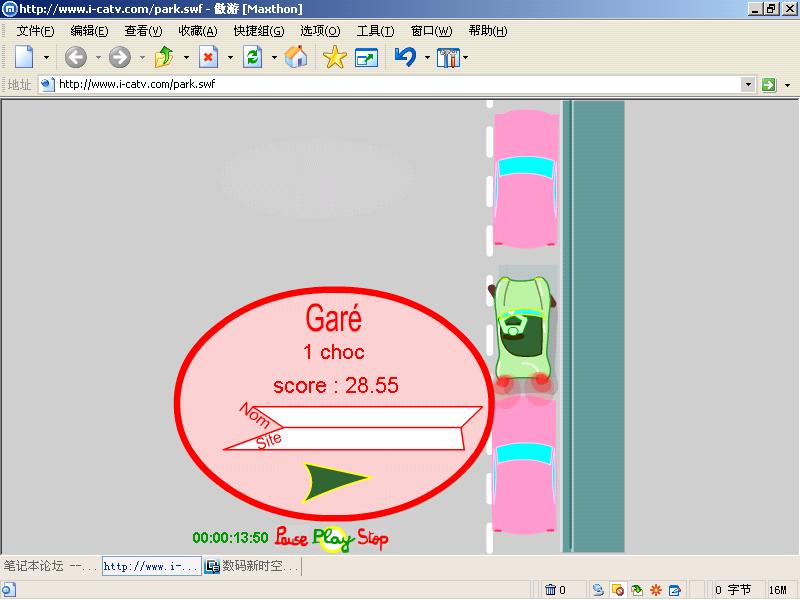Click the score : 28.55 text

pos(336,385)
